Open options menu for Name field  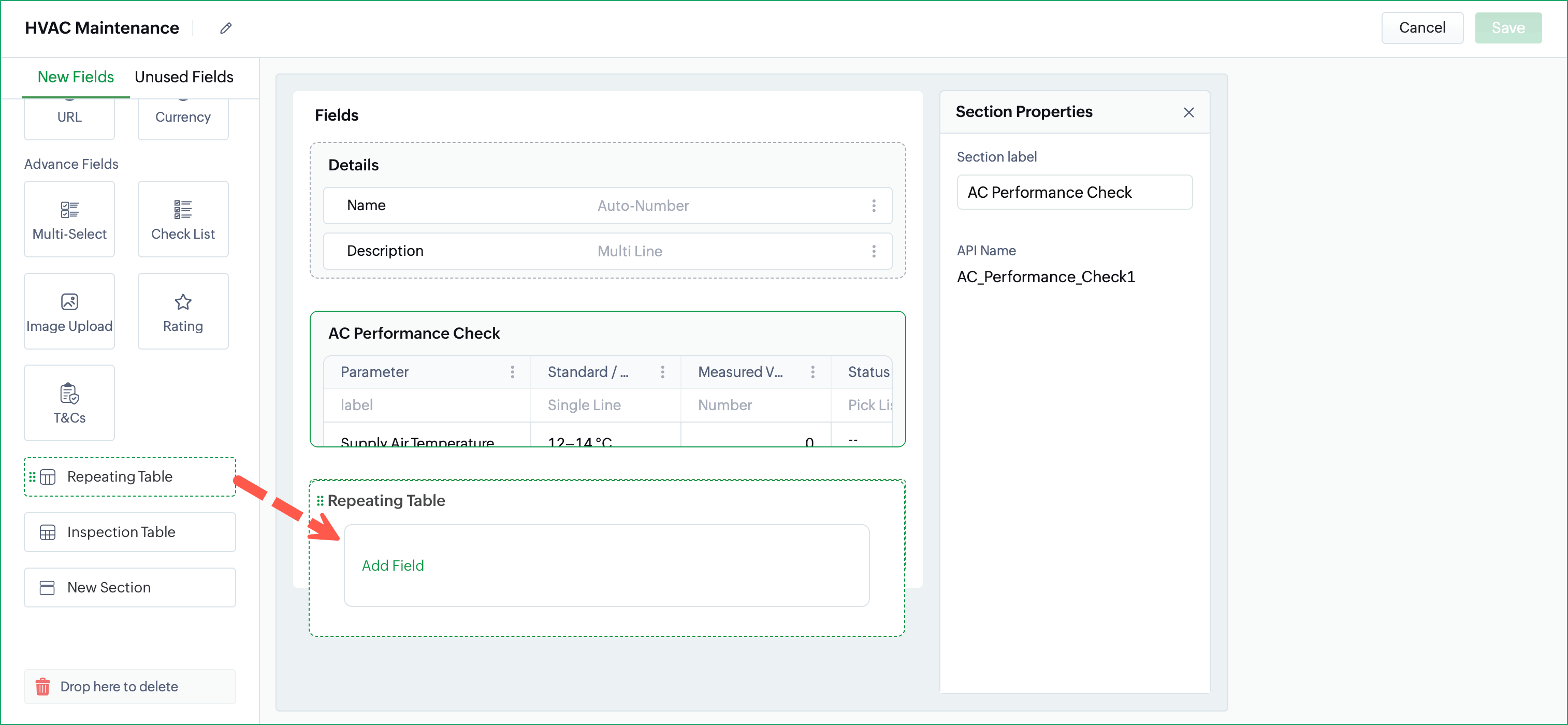pyautogui.click(x=874, y=206)
